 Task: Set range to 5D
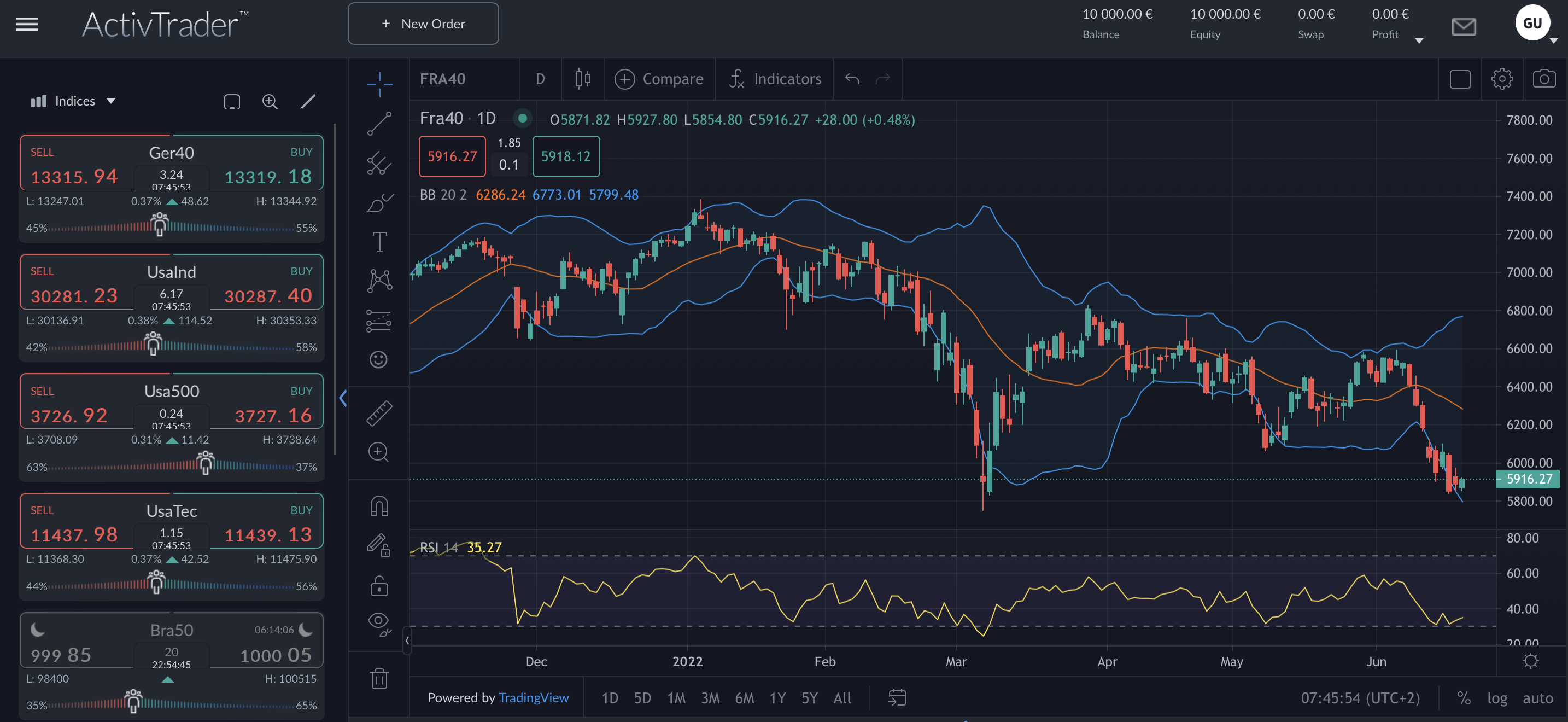[x=643, y=697]
